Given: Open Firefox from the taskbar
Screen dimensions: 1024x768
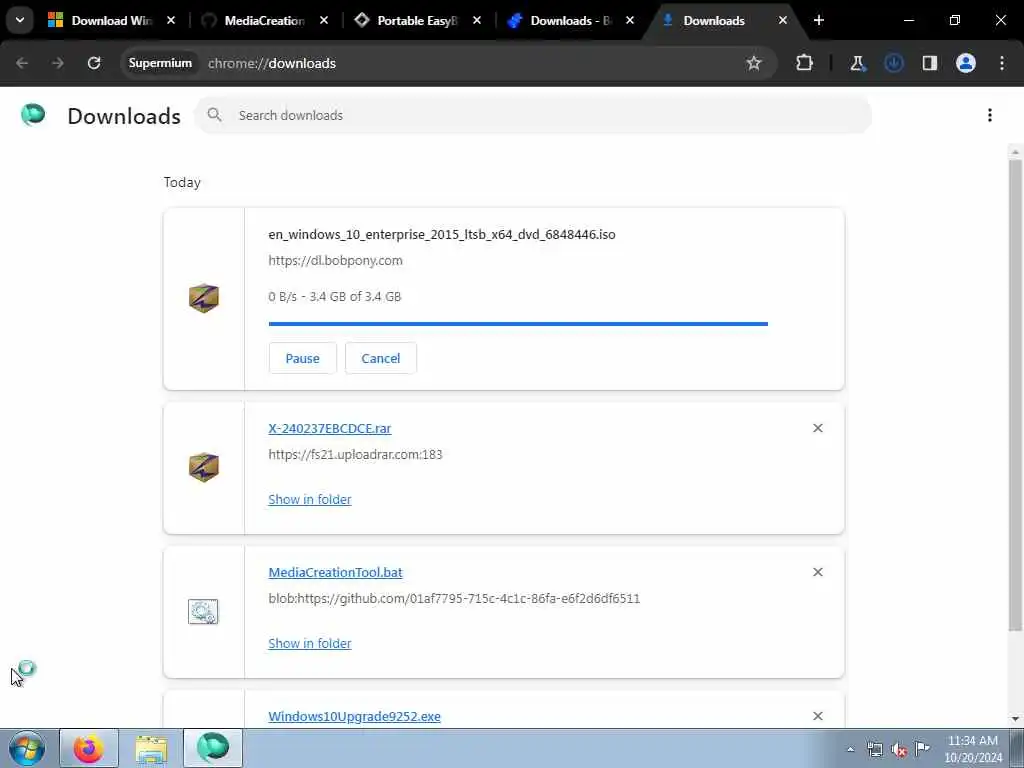Looking at the screenshot, I should pyautogui.click(x=89, y=748).
